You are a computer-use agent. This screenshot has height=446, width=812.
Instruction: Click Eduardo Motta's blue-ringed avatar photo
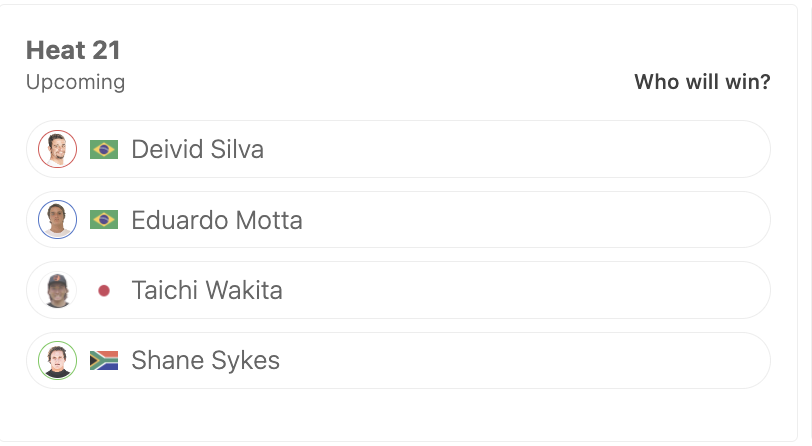57,220
